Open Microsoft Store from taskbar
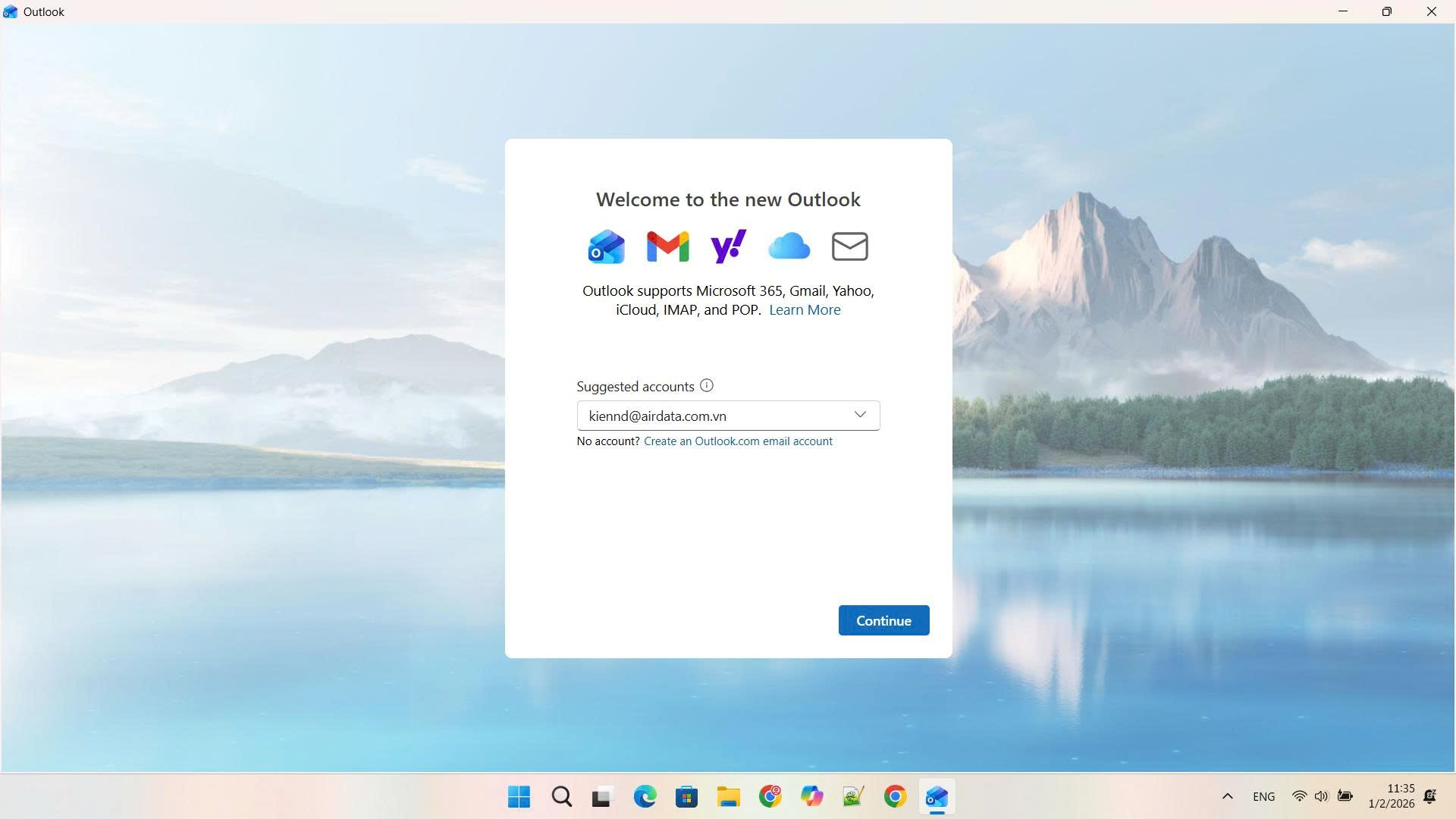This screenshot has height=819, width=1456. coord(686,796)
